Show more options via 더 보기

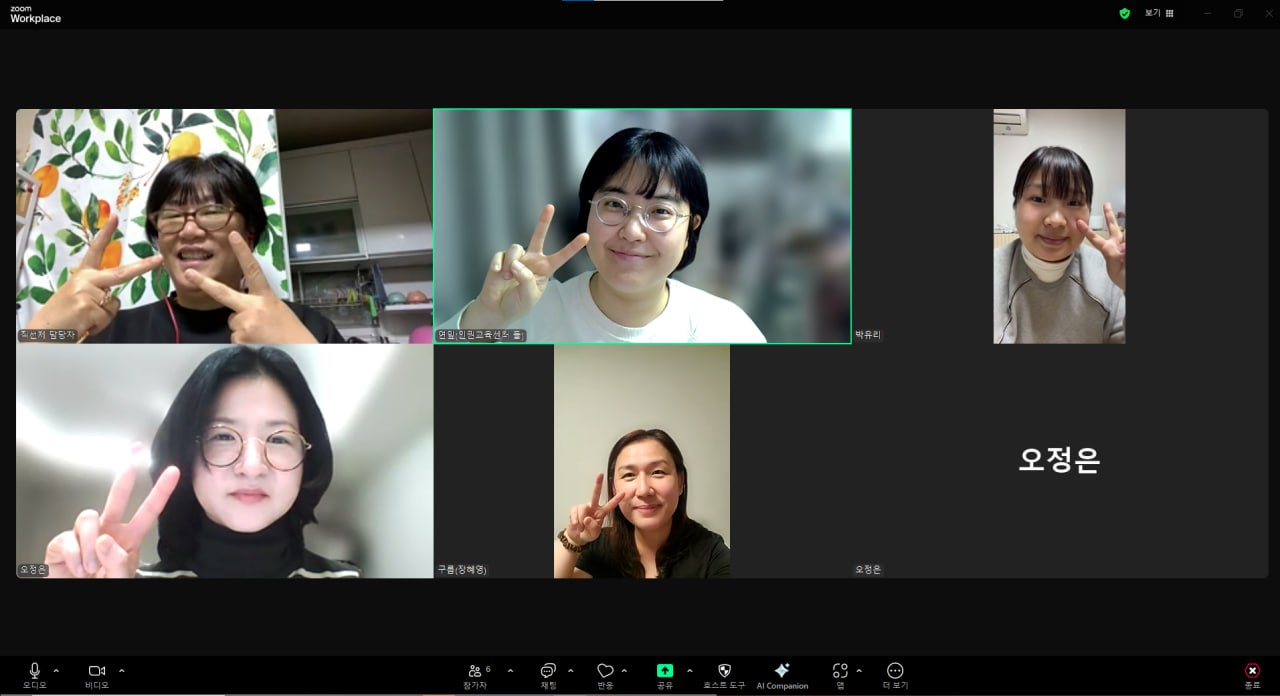pos(895,676)
